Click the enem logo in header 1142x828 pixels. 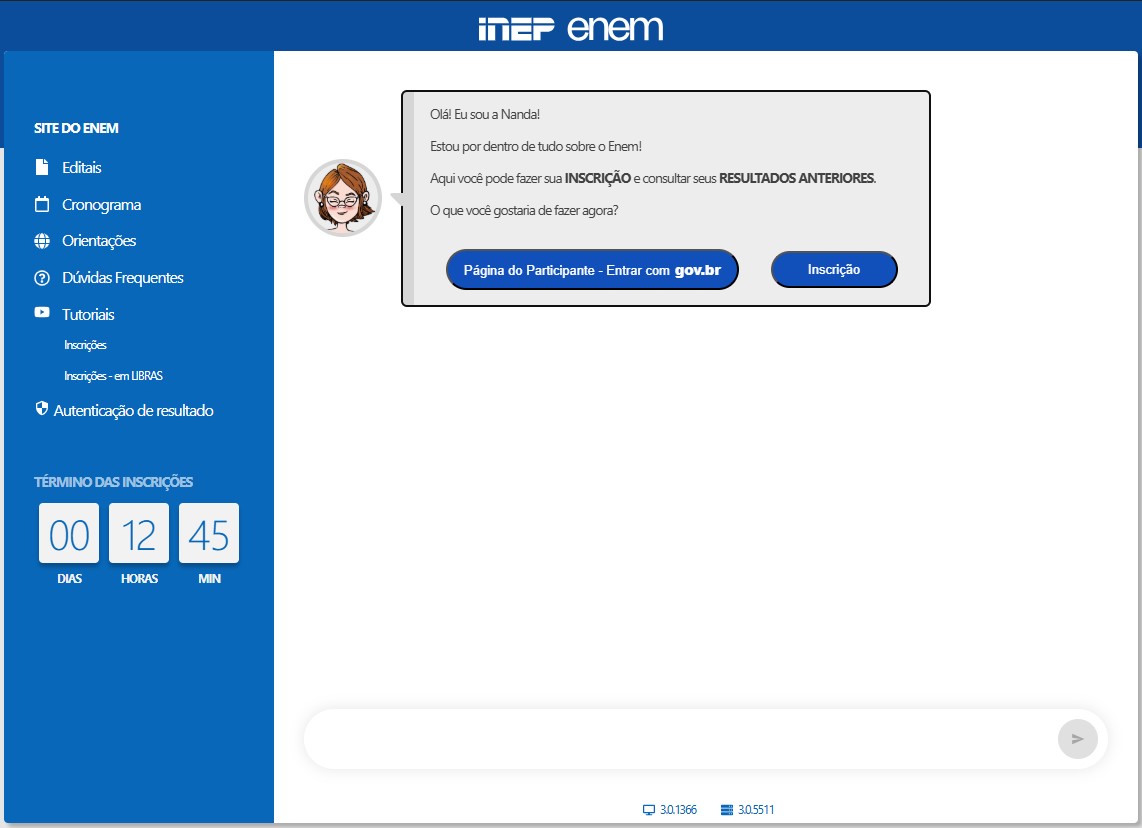coord(615,28)
